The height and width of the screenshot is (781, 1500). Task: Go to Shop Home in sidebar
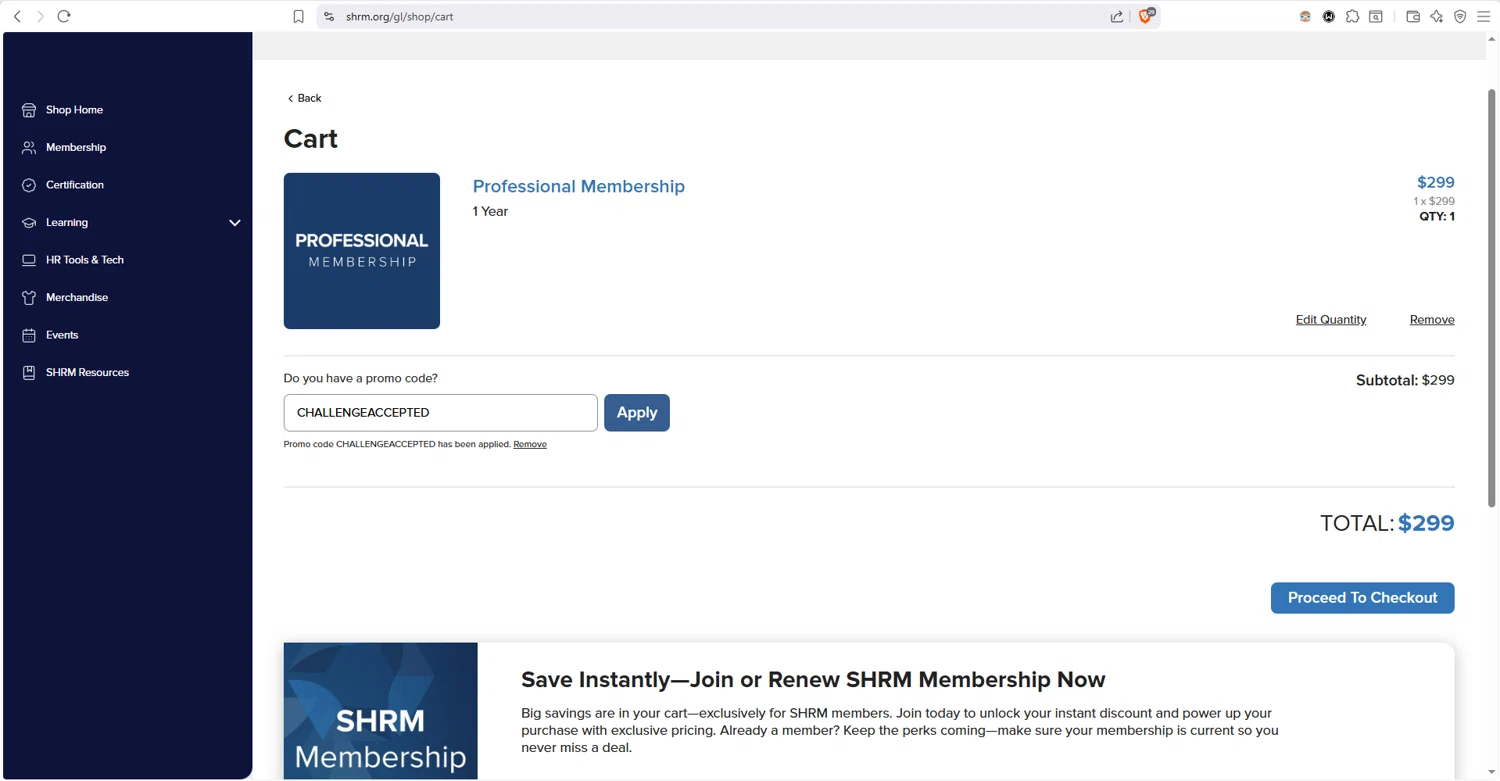[x=74, y=110]
